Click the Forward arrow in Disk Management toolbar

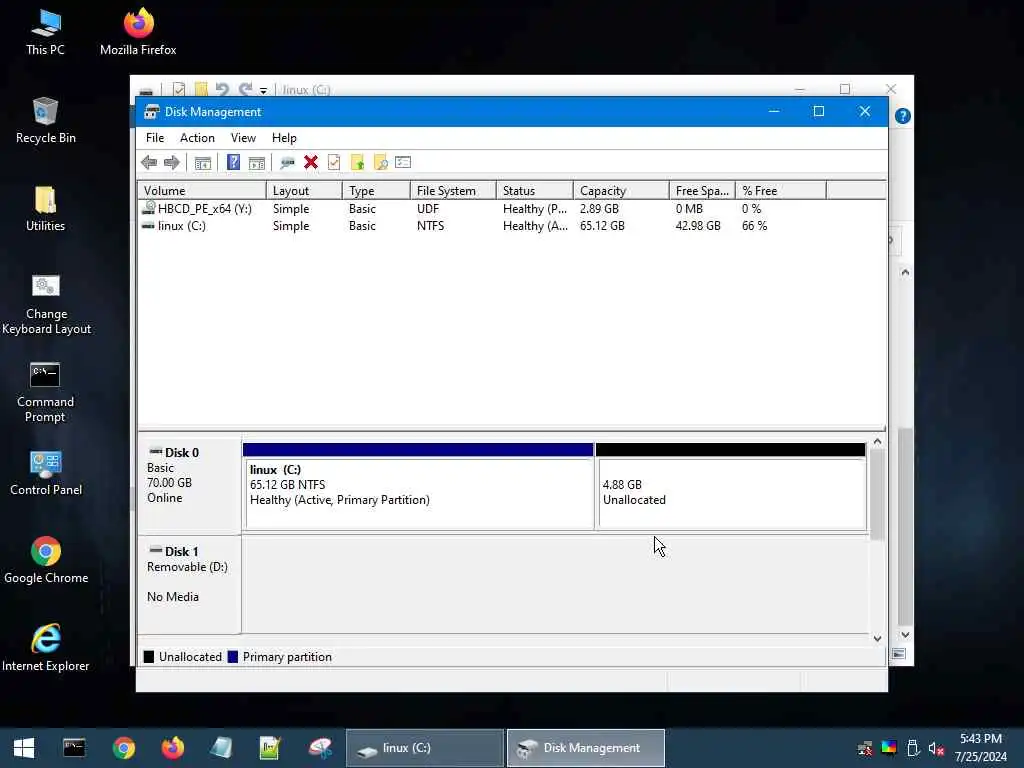(172, 163)
